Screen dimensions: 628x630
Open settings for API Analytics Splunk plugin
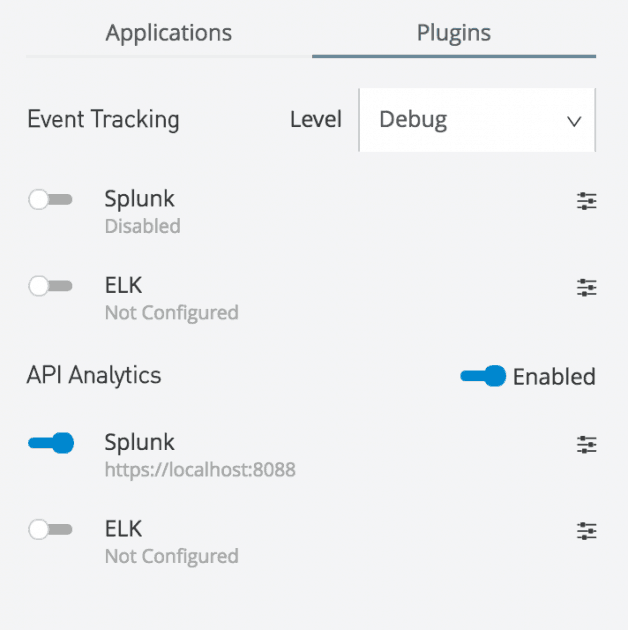[x=587, y=445]
